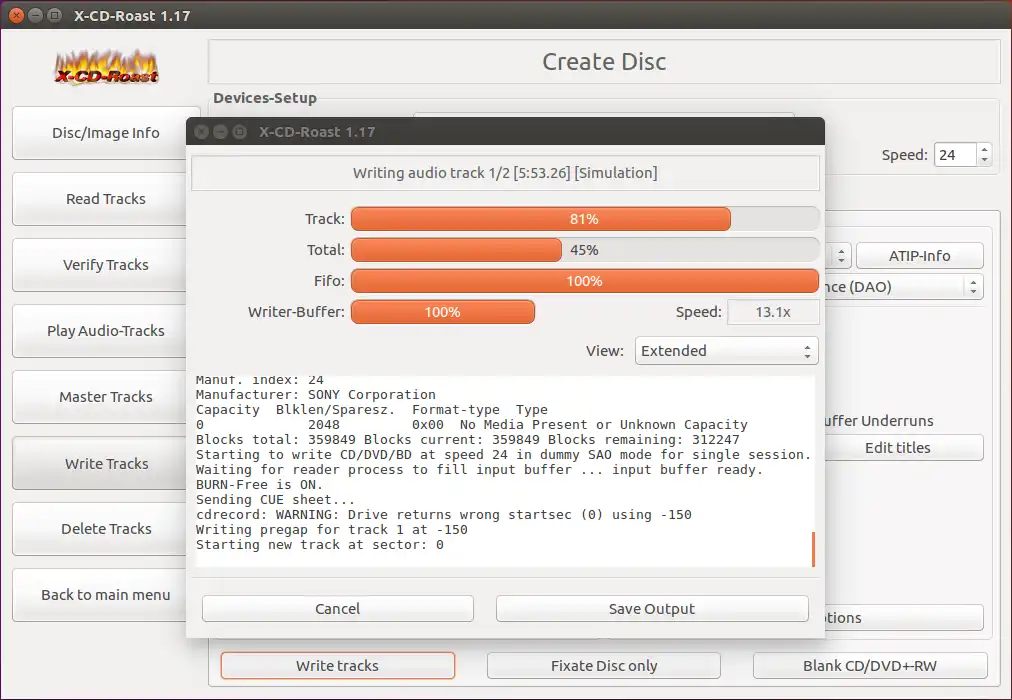The height and width of the screenshot is (700, 1012).
Task: Save Output of the write log
Action: (652, 608)
